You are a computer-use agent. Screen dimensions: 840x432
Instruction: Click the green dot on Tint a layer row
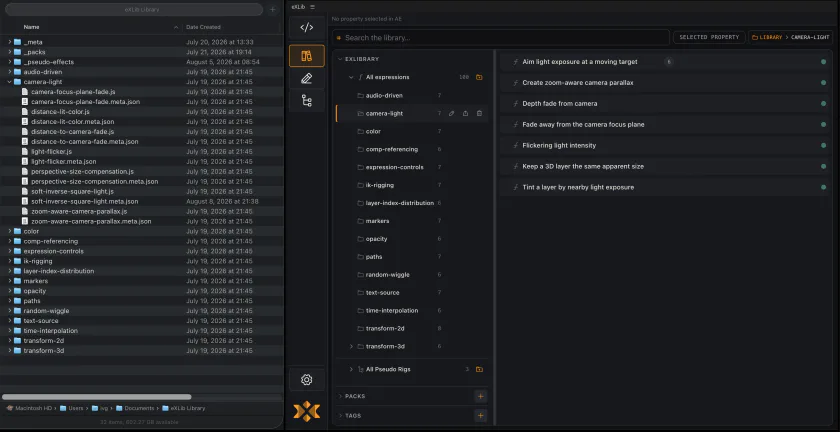[823, 187]
